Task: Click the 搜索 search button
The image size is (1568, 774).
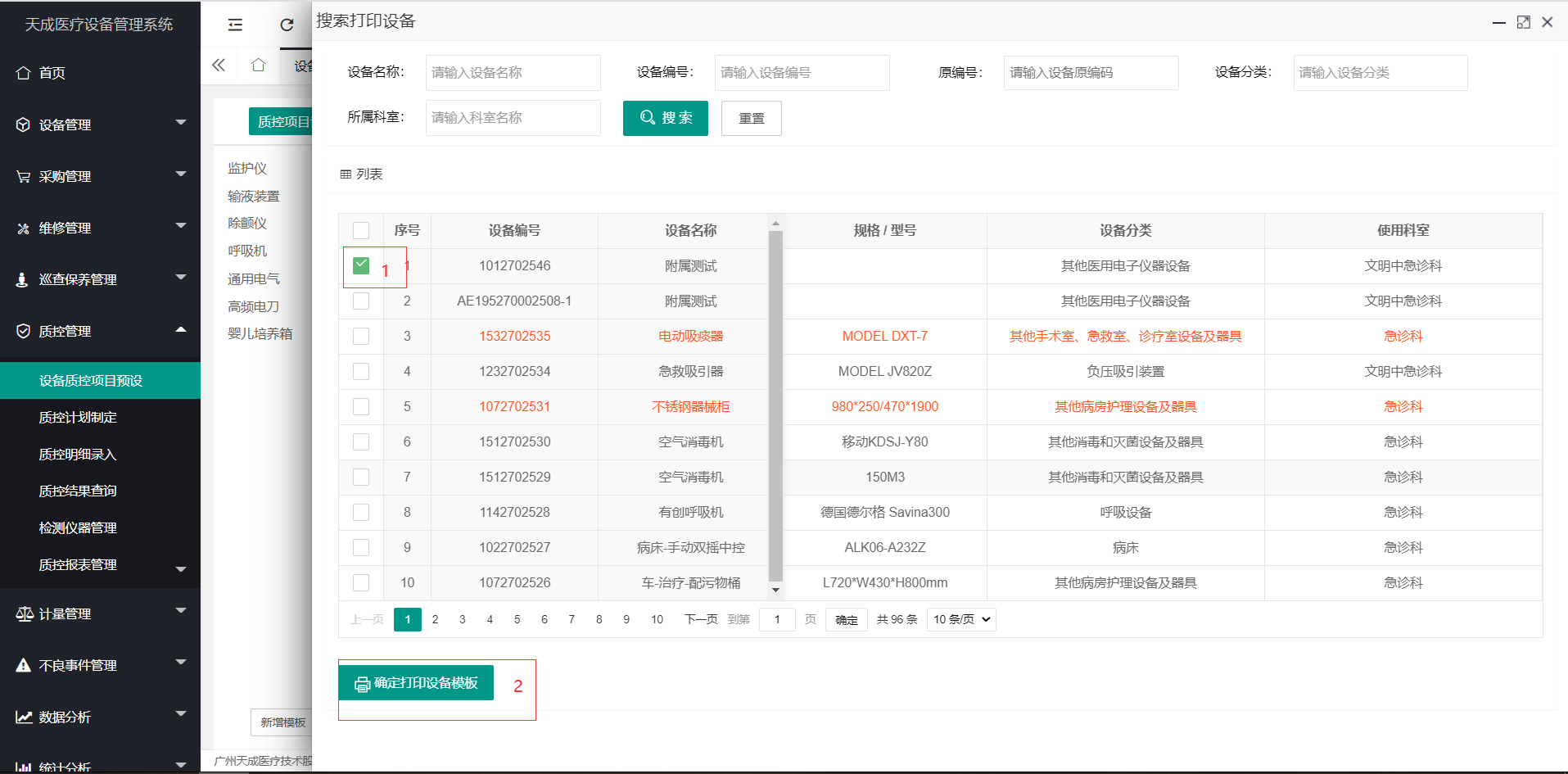Action: click(666, 118)
